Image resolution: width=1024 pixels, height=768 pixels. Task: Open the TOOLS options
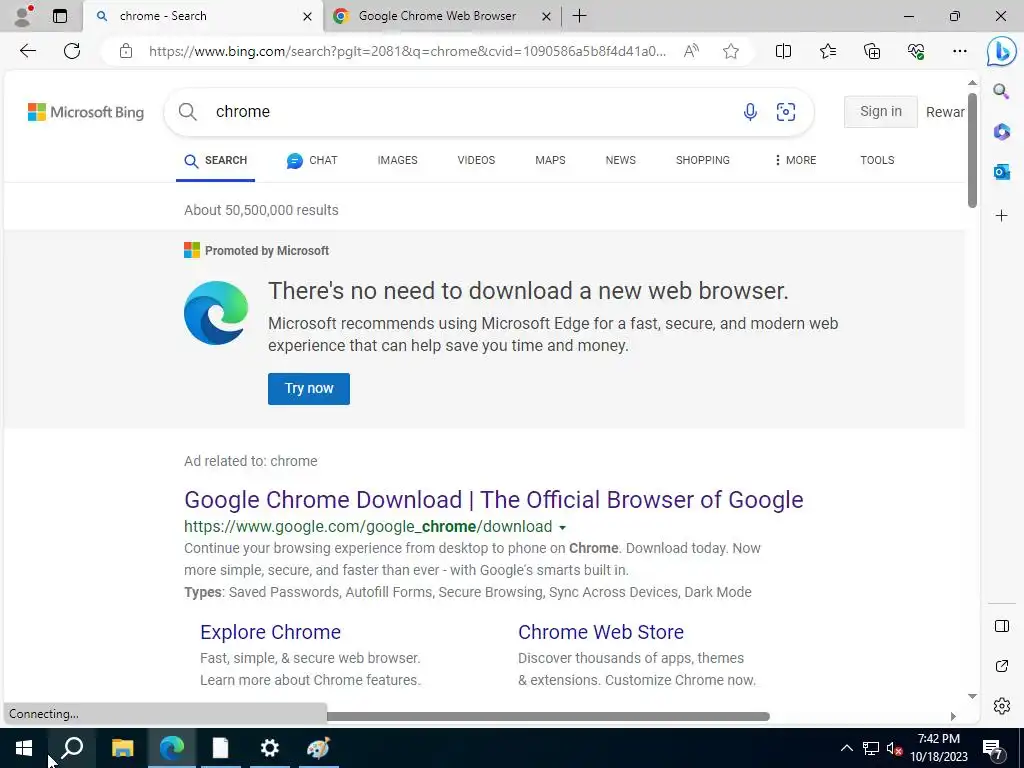[877, 160]
